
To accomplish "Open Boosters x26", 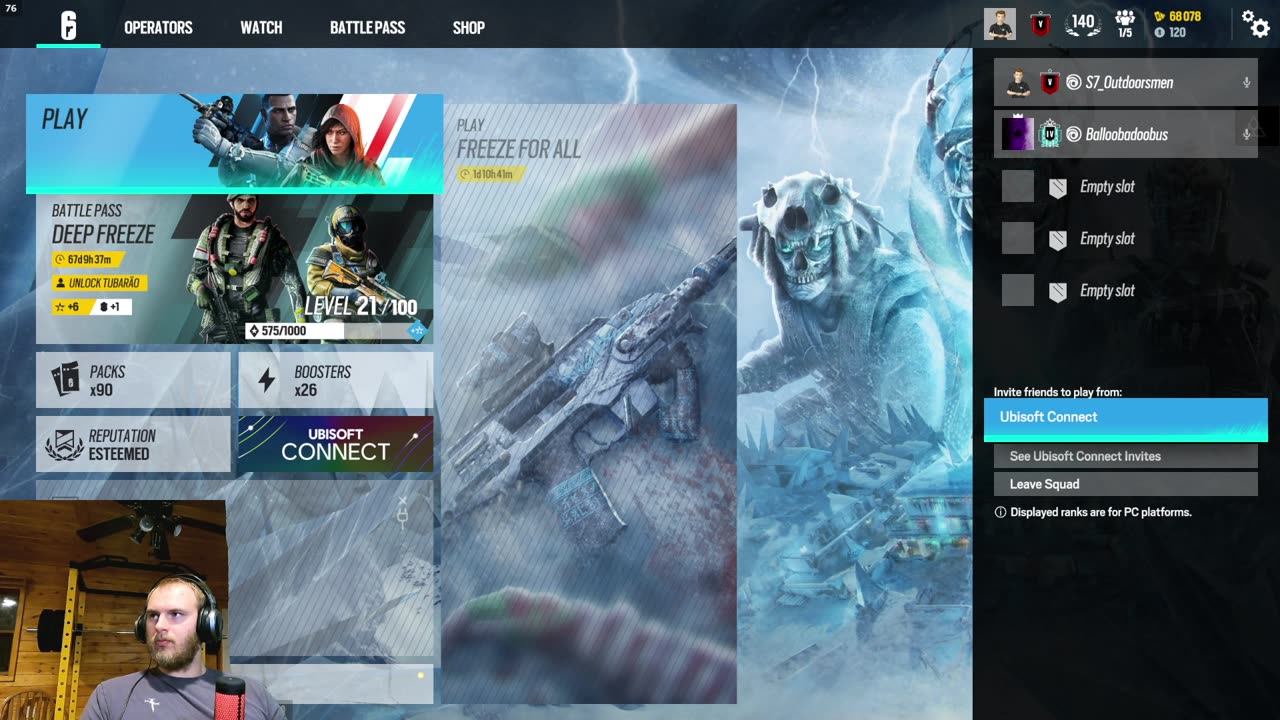I will [x=336, y=380].
